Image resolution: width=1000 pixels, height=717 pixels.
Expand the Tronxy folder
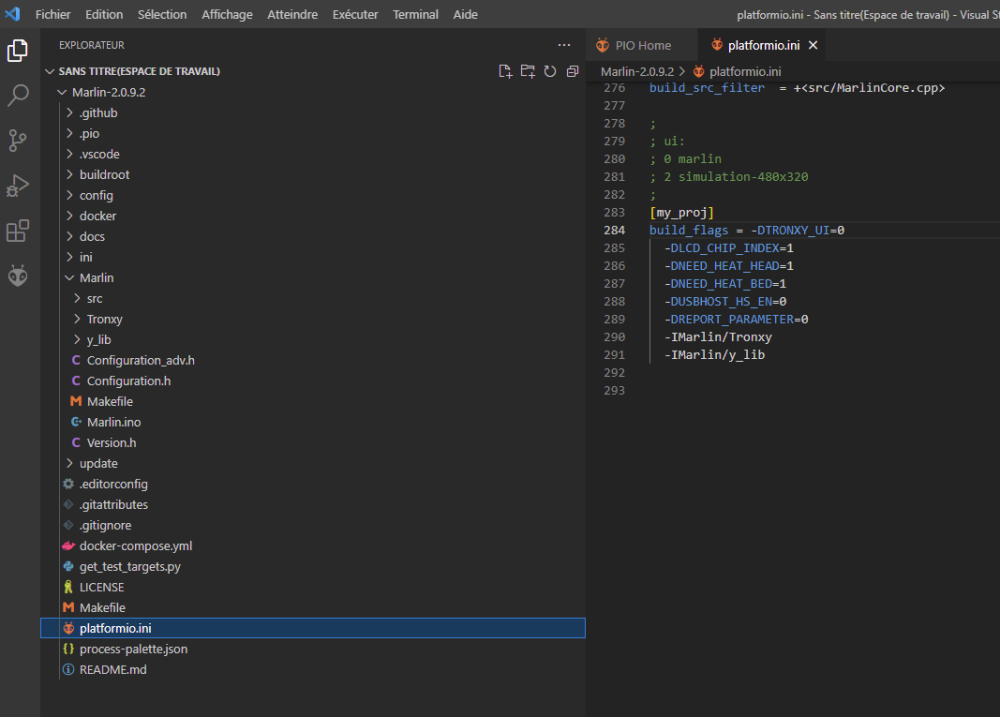[x=104, y=319]
